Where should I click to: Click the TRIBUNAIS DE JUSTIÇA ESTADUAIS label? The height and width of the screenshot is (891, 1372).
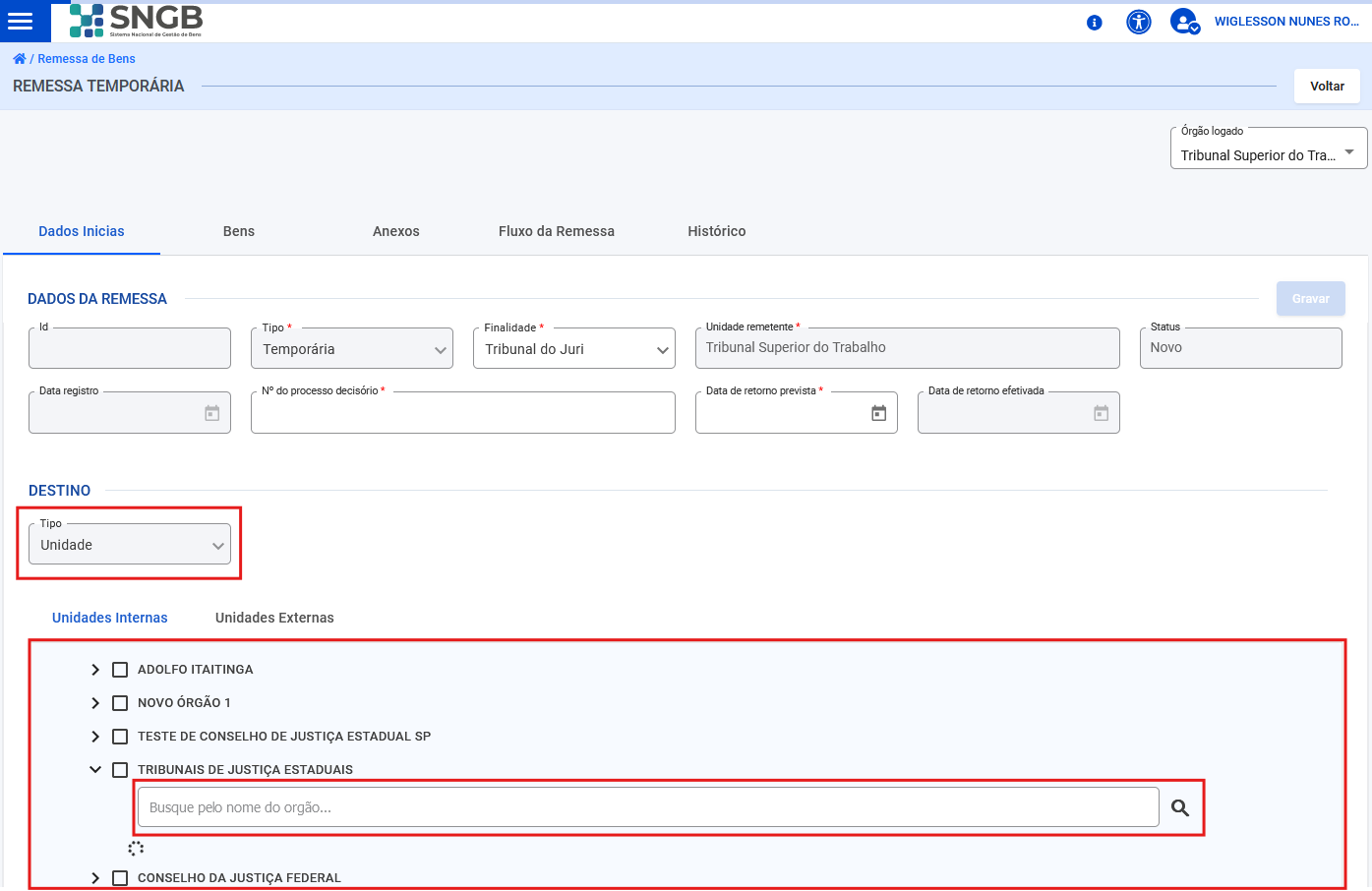(245, 770)
